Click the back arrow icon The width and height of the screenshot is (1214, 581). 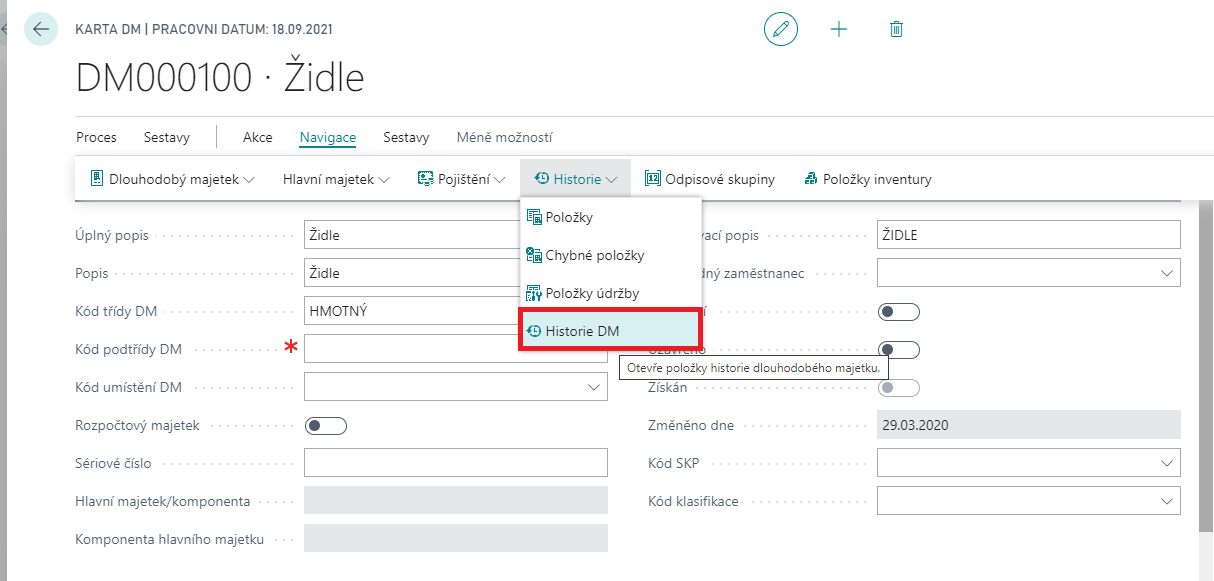(x=40, y=30)
